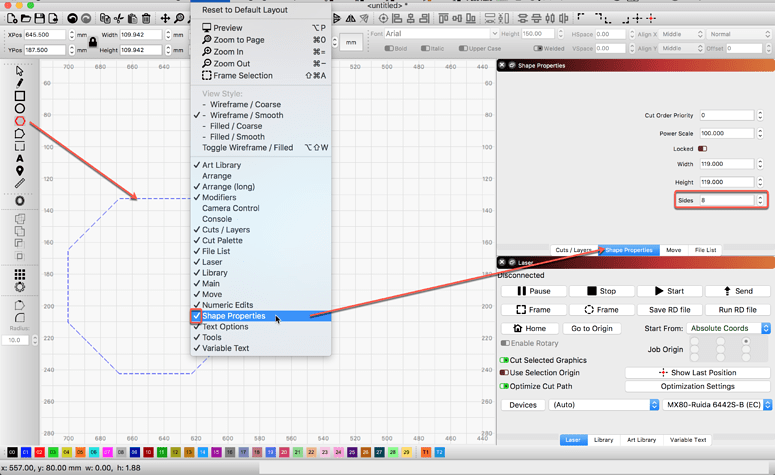The width and height of the screenshot is (775, 475).
Task: Toggle Enable Rotary switch
Action: pyautogui.click(x=505, y=343)
